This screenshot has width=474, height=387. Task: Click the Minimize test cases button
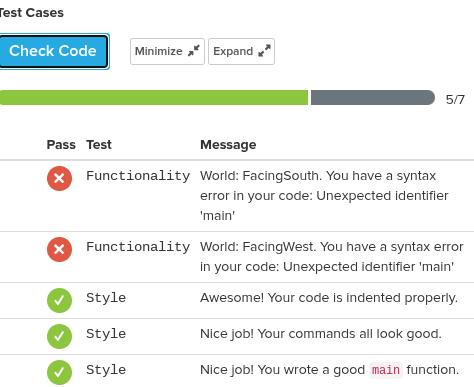[x=167, y=51]
